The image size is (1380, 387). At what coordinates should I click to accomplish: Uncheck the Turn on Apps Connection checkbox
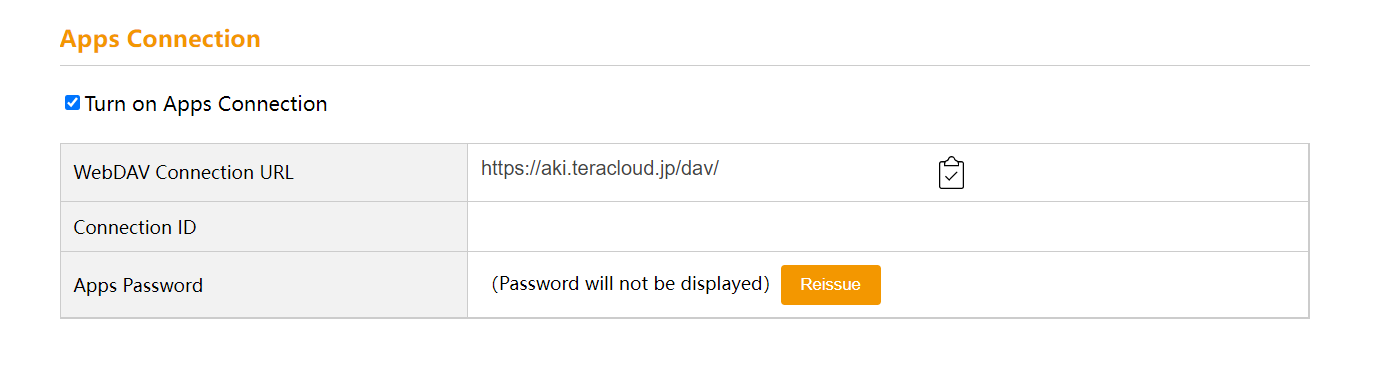point(72,103)
